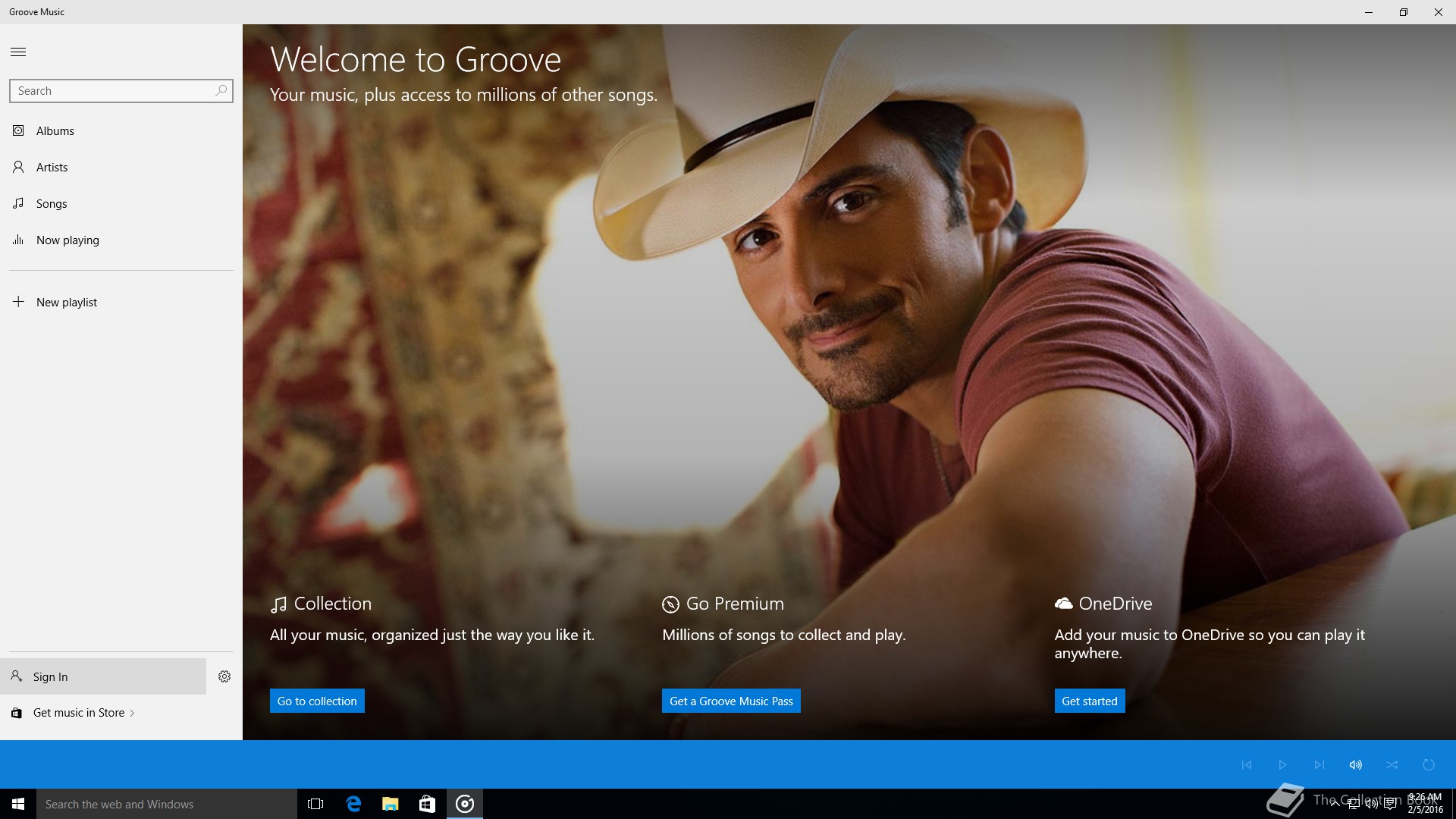Click Go to collection button
The height and width of the screenshot is (819, 1456).
(317, 701)
